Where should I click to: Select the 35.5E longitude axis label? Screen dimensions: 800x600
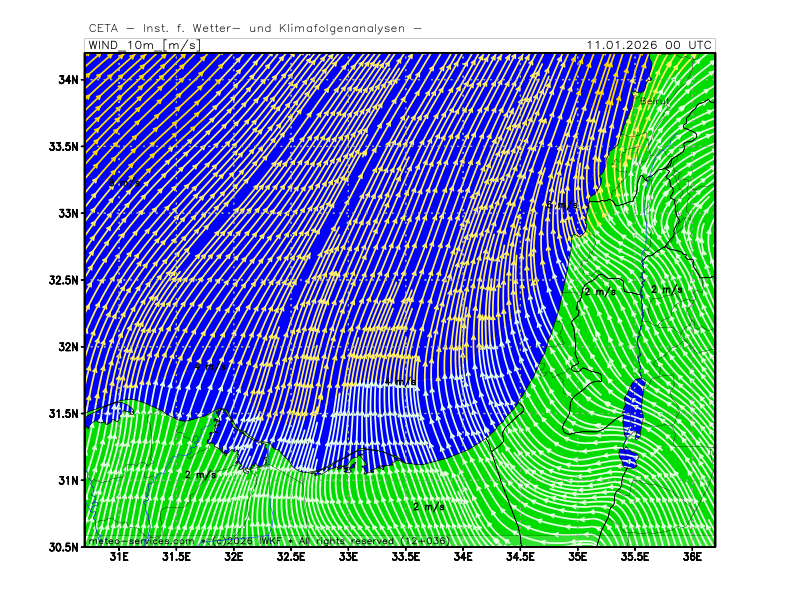(x=635, y=557)
